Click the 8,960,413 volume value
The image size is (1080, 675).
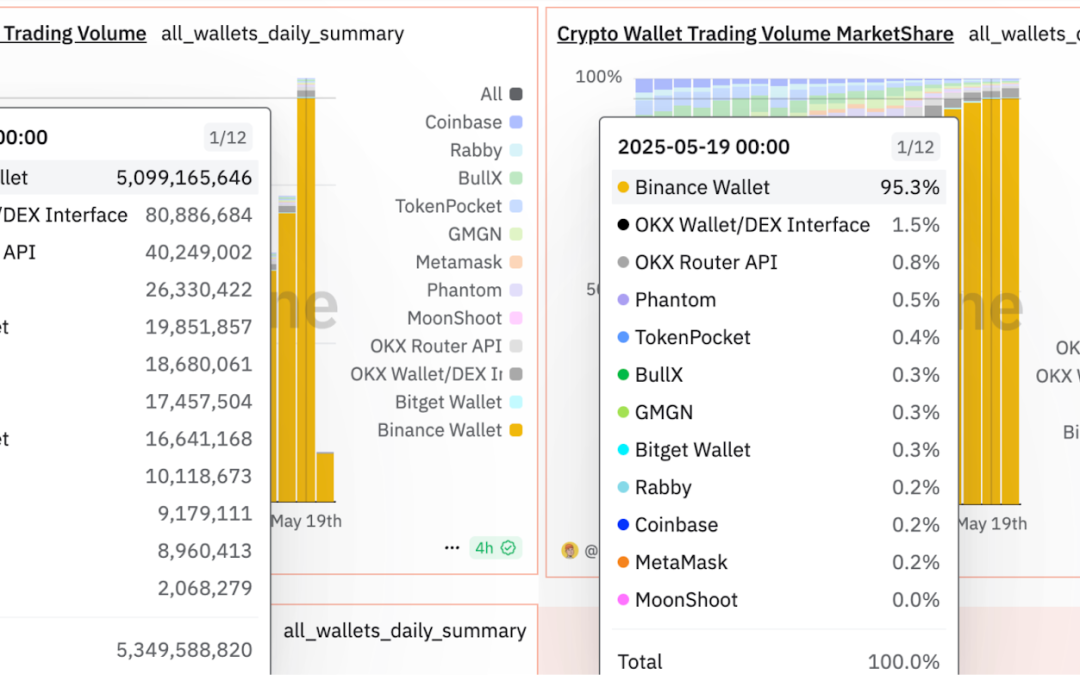[205, 551]
